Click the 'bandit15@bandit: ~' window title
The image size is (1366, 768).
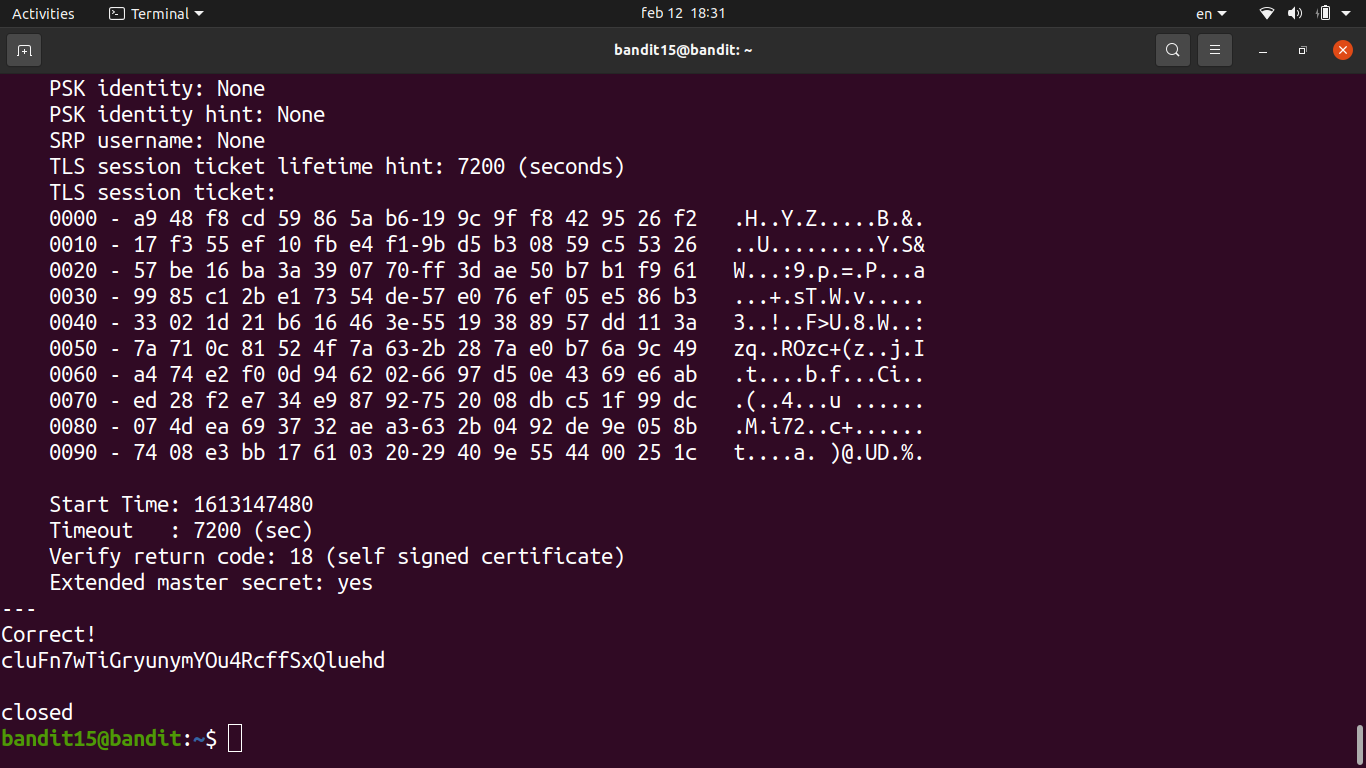683,50
